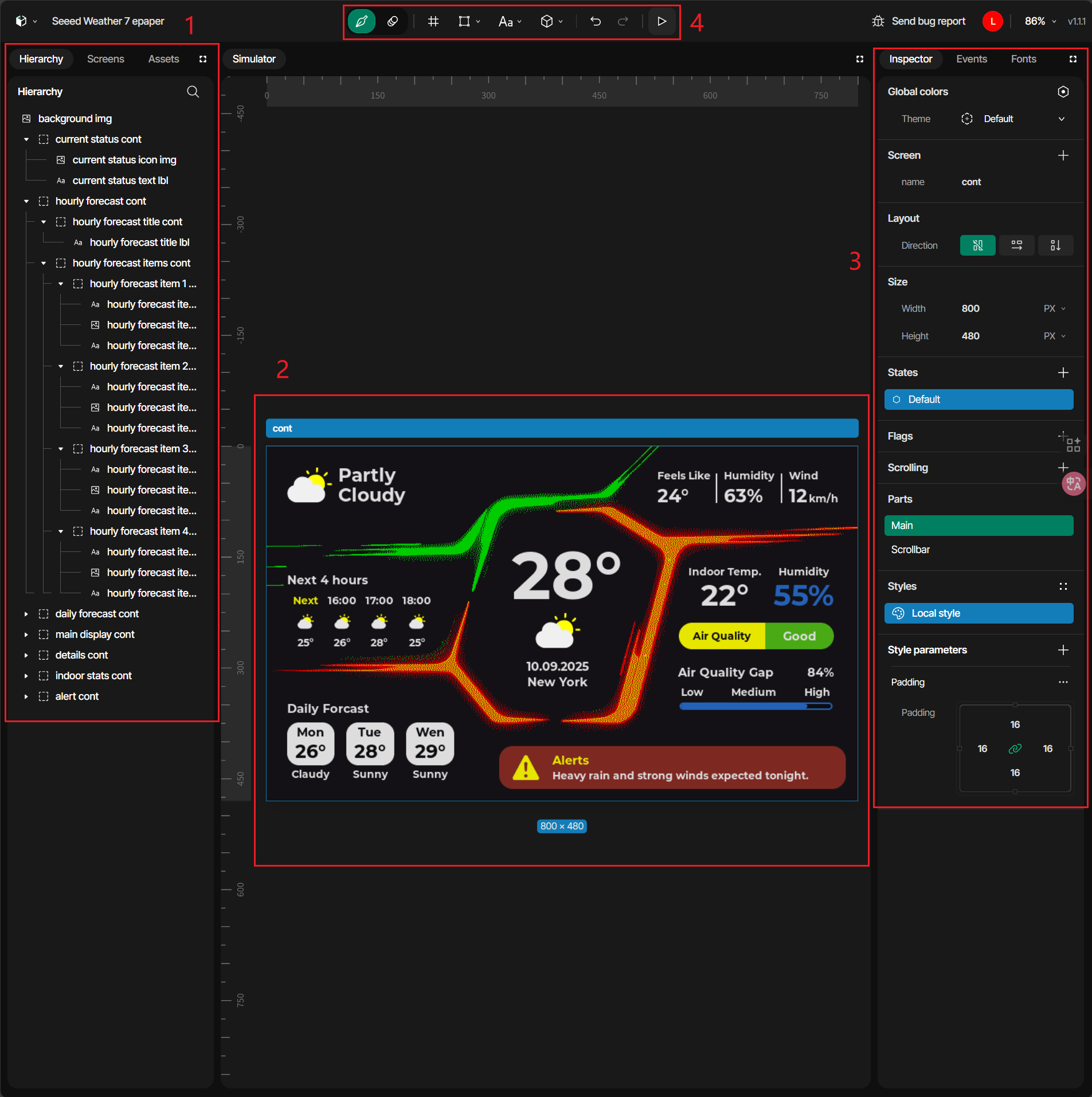Select the pen draw tool
This screenshot has width=1092, height=1097.
coord(361,22)
